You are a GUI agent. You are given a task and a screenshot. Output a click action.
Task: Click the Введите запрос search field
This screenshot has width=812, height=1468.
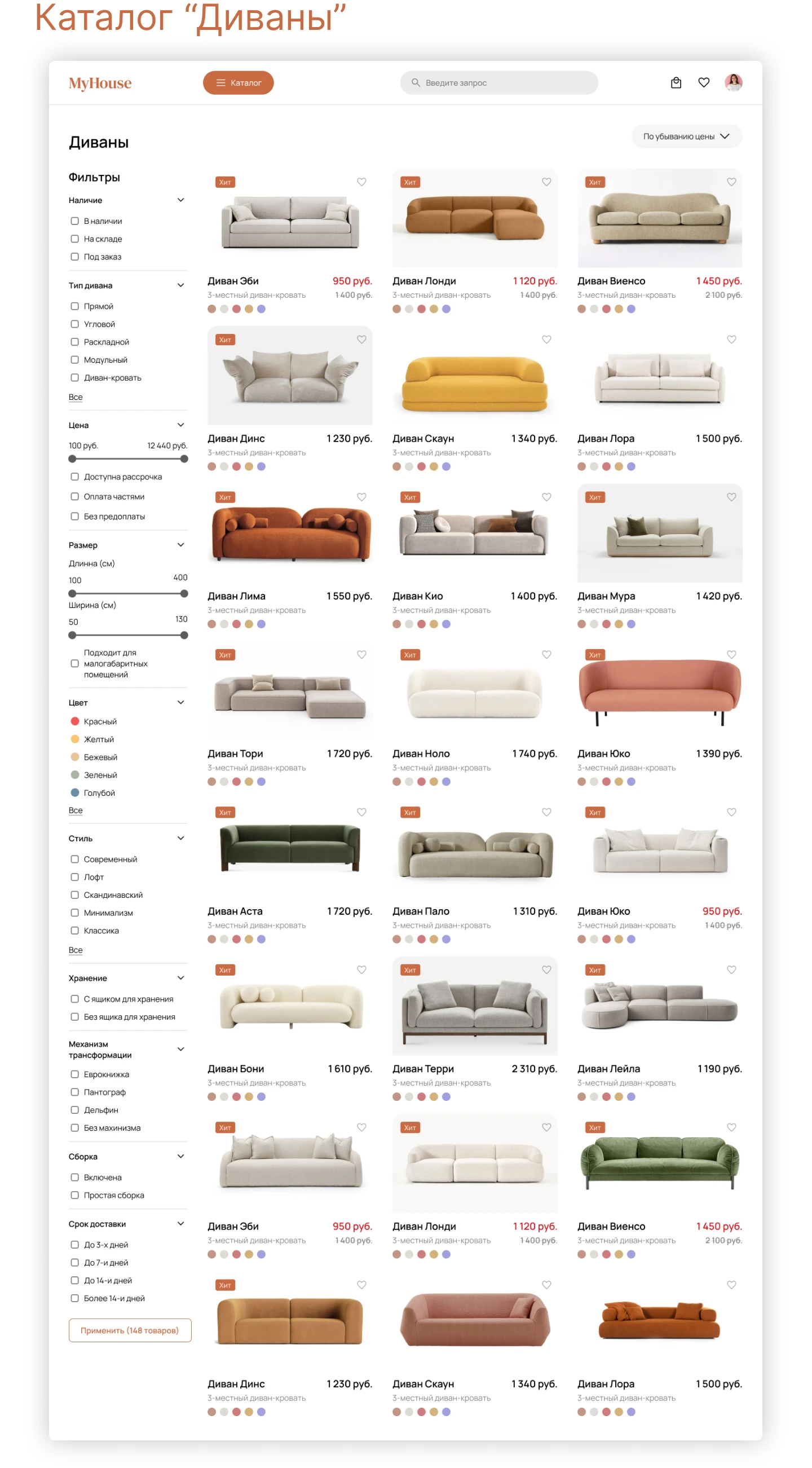click(x=498, y=83)
